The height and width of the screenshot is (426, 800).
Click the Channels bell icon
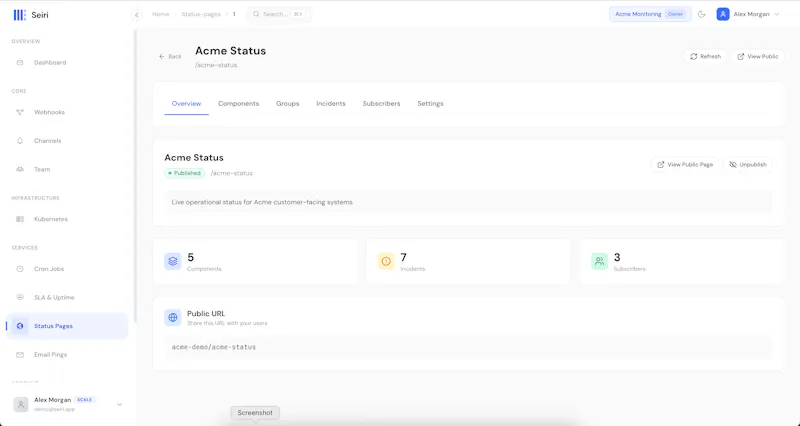click(x=20, y=141)
